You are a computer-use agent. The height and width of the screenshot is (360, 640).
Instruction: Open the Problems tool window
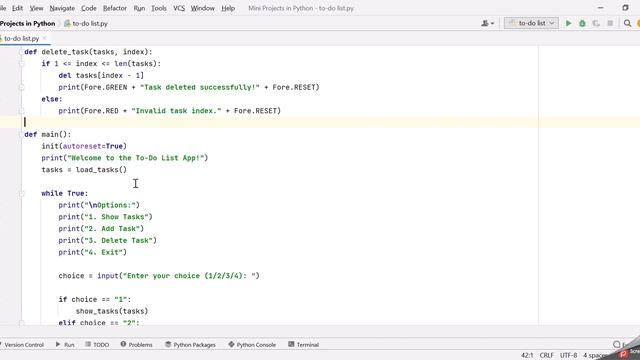[x=136, y=345]
